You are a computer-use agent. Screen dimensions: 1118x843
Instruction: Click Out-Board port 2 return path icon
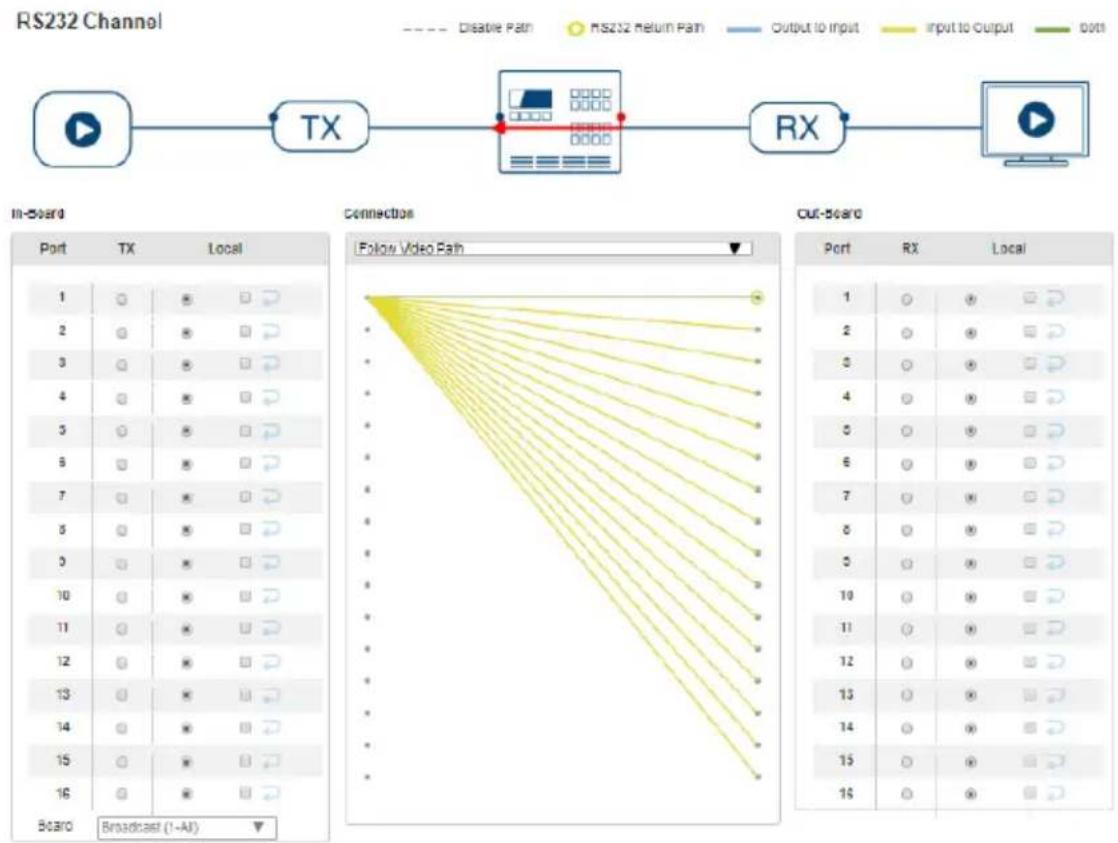point(1055,331)
